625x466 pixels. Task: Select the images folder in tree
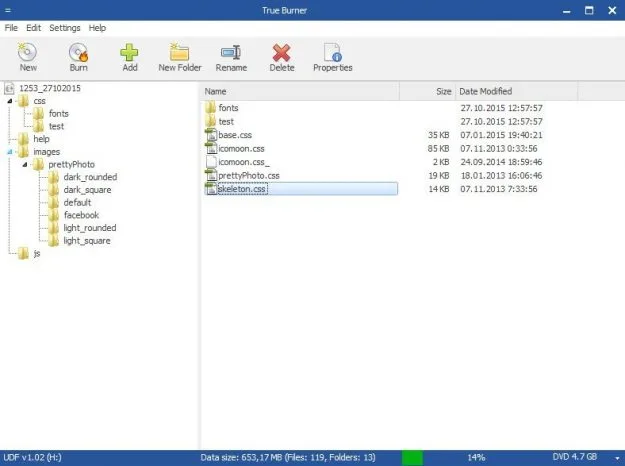tap(47, 152)
